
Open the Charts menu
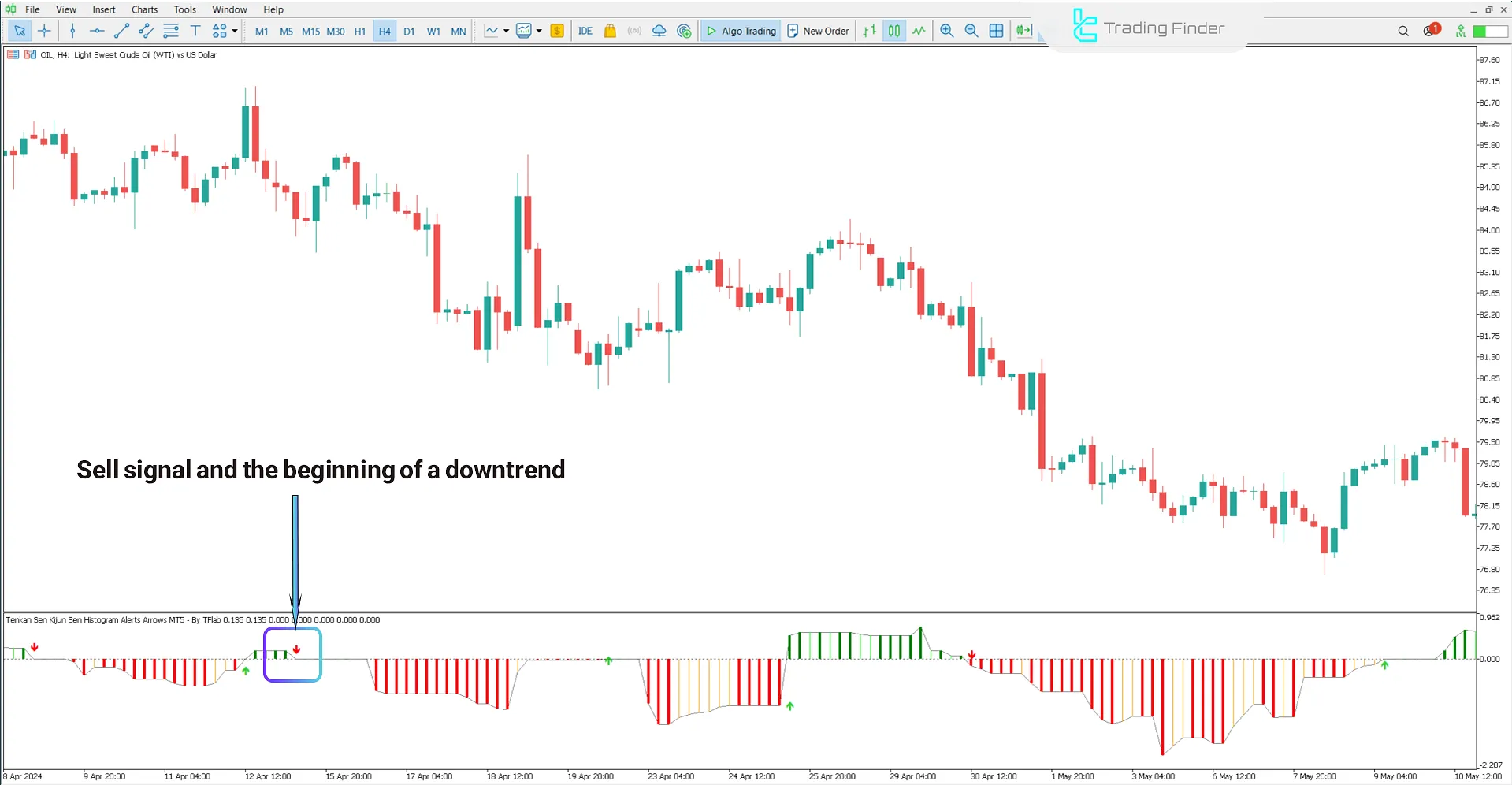point(143,9)
